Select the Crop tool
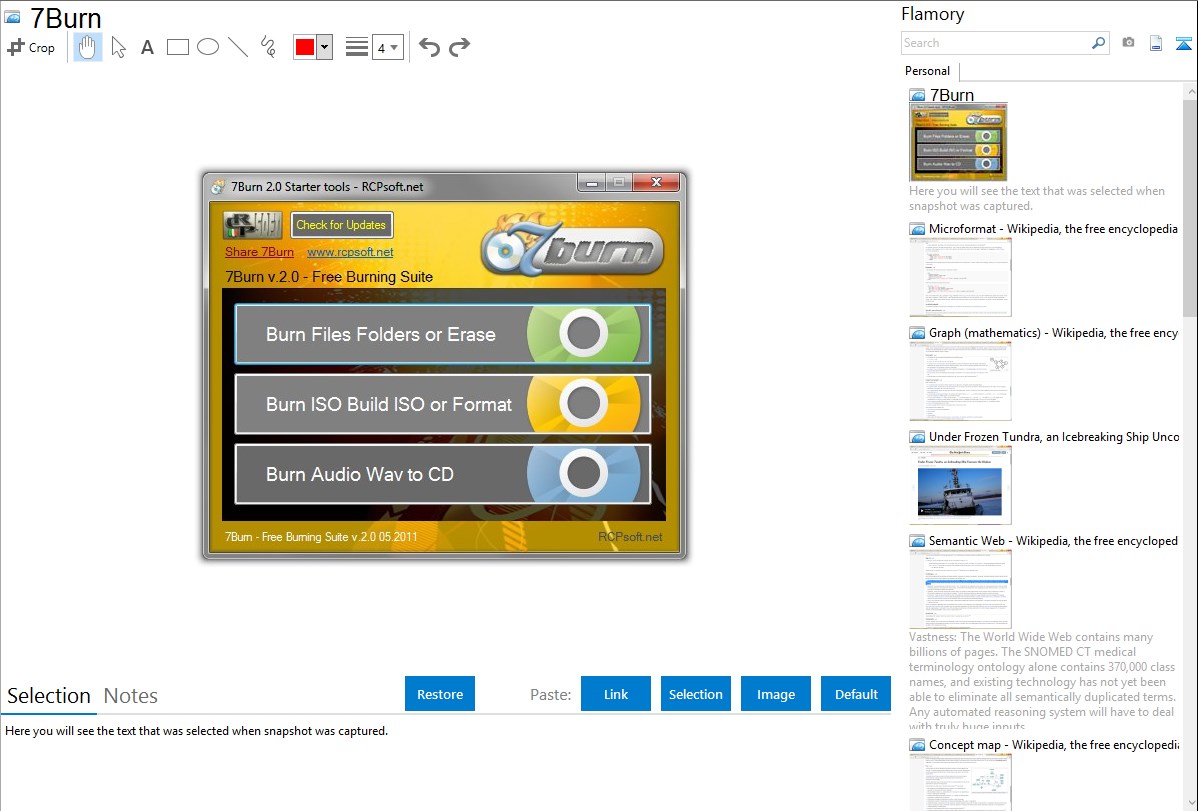Viewport: 1198px width, 811px height. pyautogui.click(x=31, y=47)
